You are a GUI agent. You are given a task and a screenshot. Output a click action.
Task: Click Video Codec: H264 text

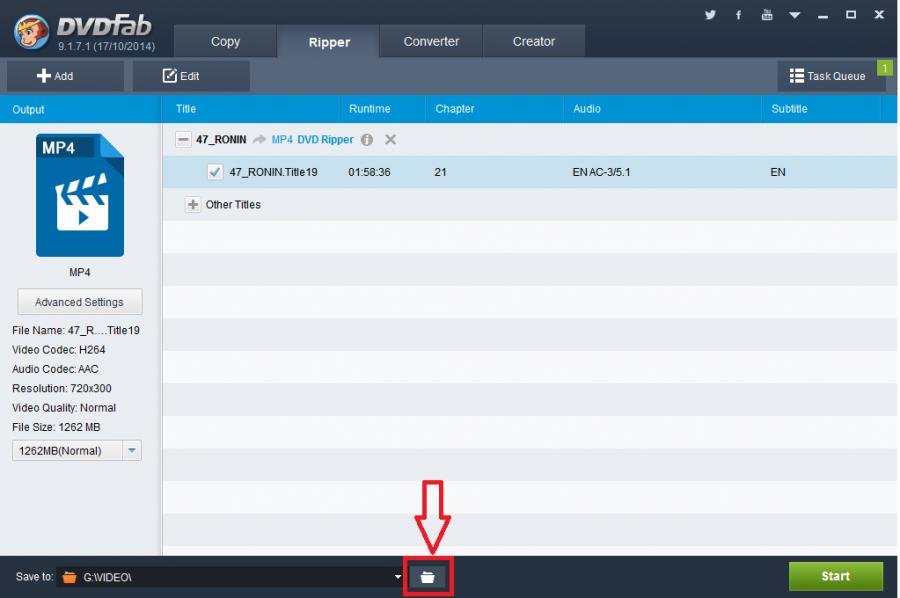pos(59,350)
